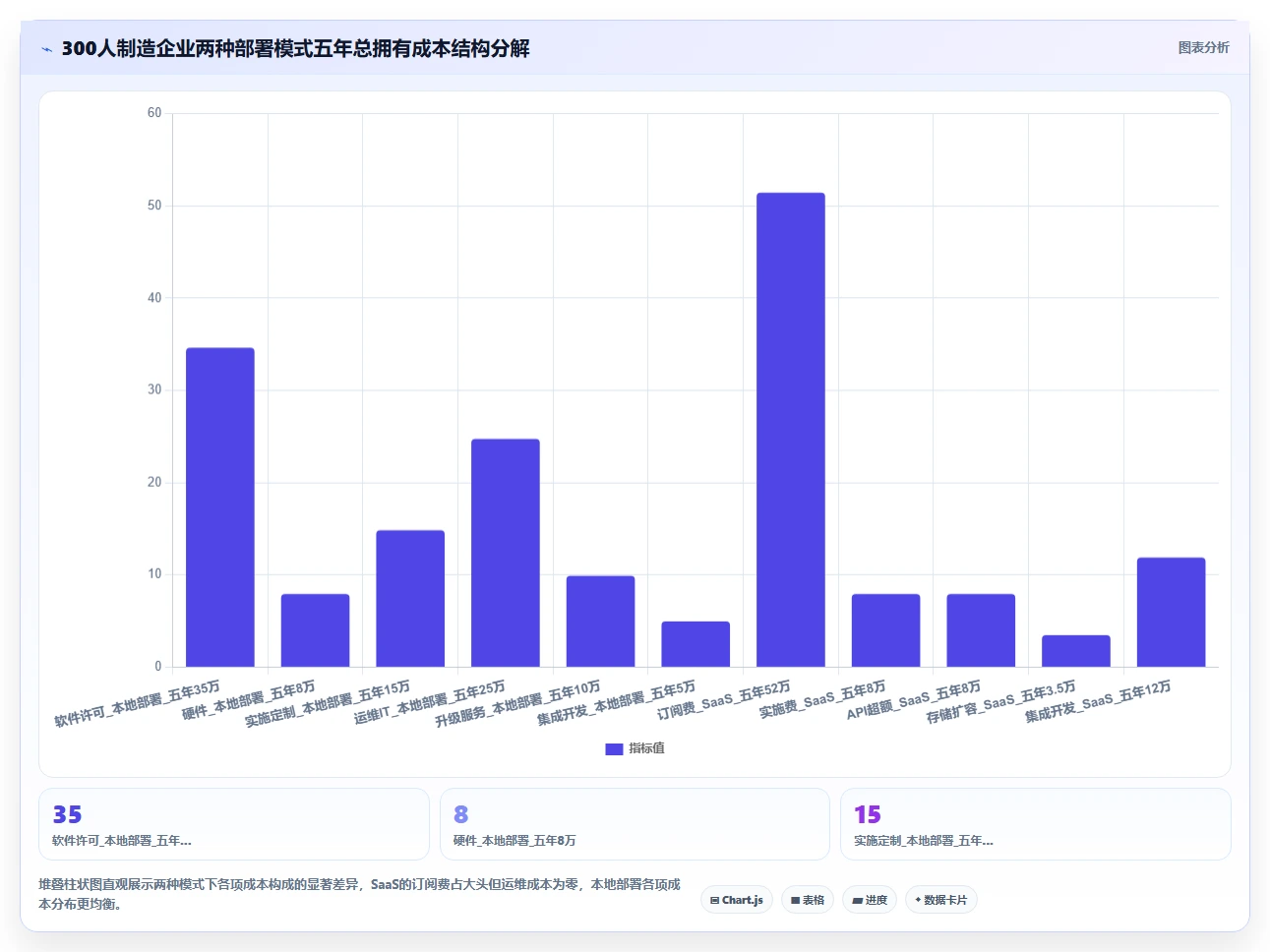1270x952 pixels.
Task: Click the tallest bar 订阅费_SaaS_五年52万
Action: click(791, 430)
